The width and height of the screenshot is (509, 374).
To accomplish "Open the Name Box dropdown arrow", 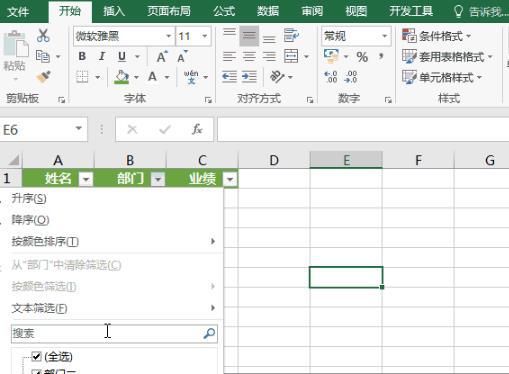I will point(79,129).
